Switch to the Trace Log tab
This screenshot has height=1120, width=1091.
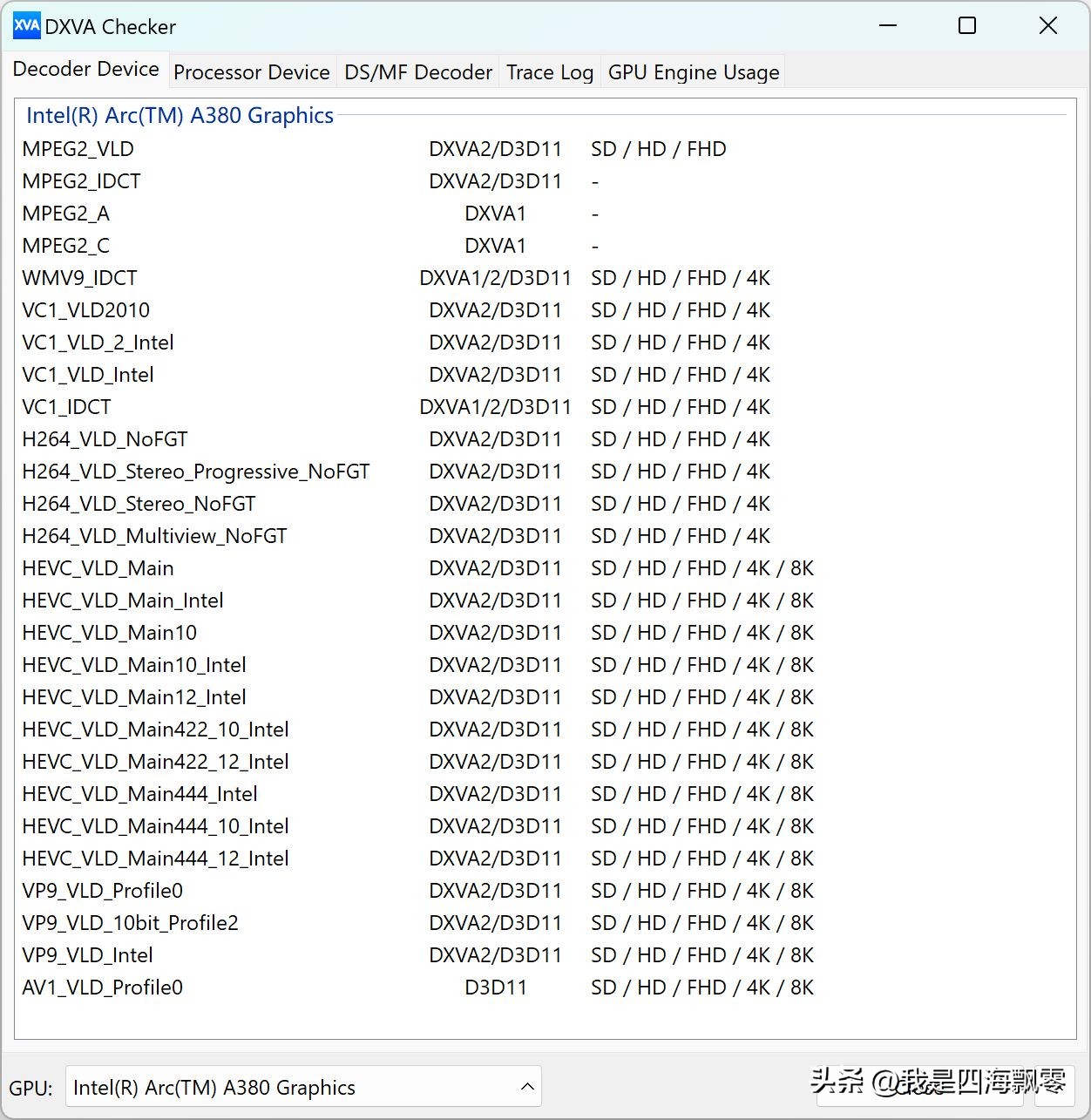click(550, 72)
